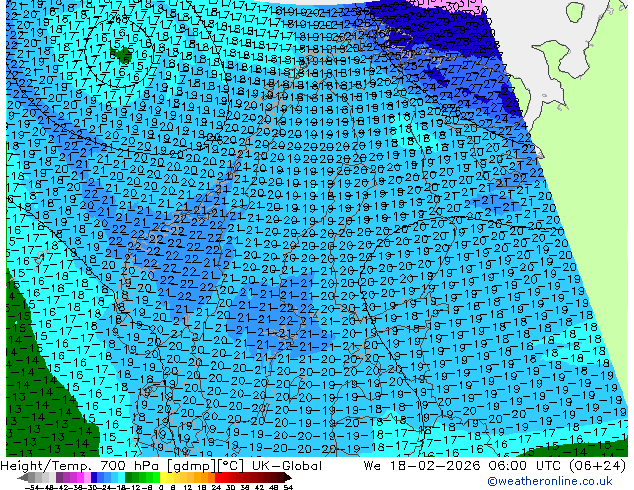This screenshot has width=634, height=490.
Task: Click the cyan -18 legend swatch
Action: tap(122, 477)
